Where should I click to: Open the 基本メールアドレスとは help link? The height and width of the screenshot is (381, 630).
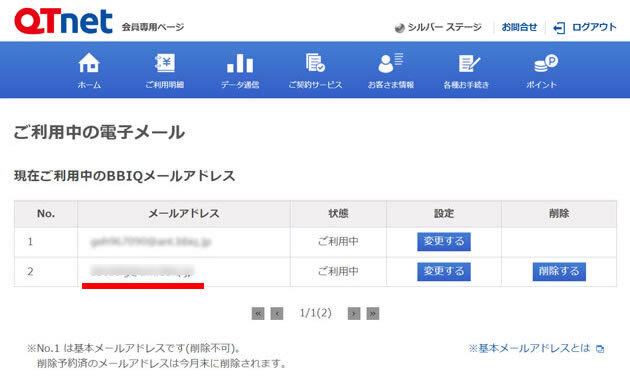(x=536, y=348)
